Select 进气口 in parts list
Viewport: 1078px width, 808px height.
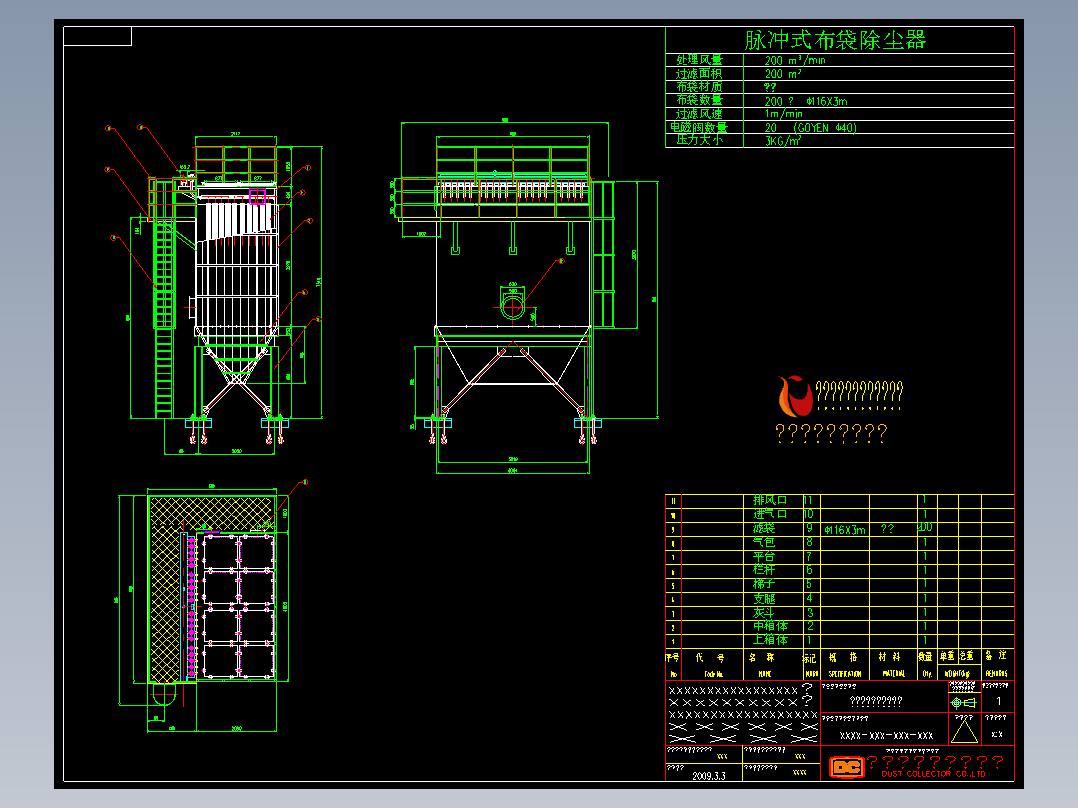click(x=770, y=514)
